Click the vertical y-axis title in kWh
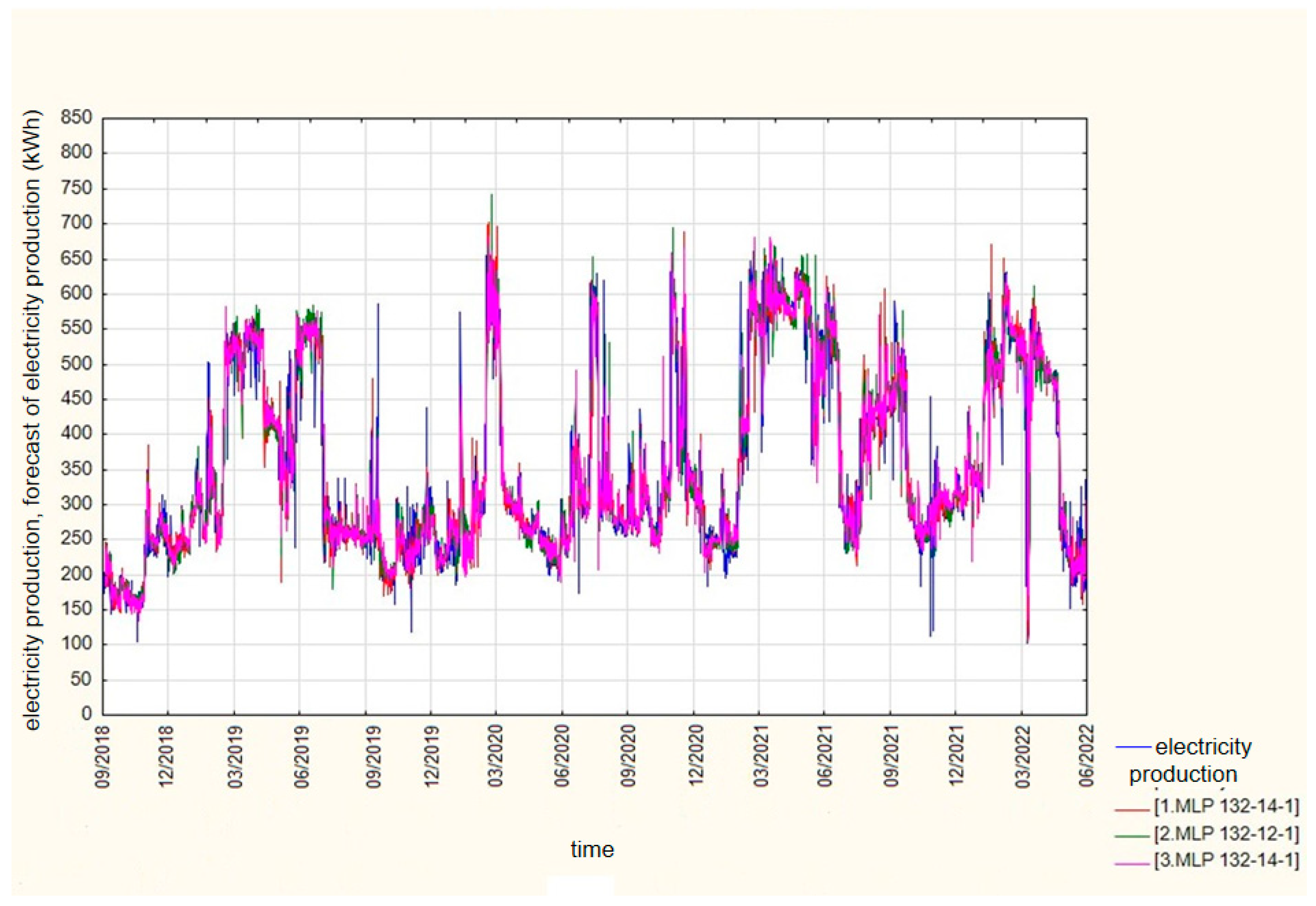Image resolution: width=1316 pixels, height=906 pixels. click(x=33, y=420)
